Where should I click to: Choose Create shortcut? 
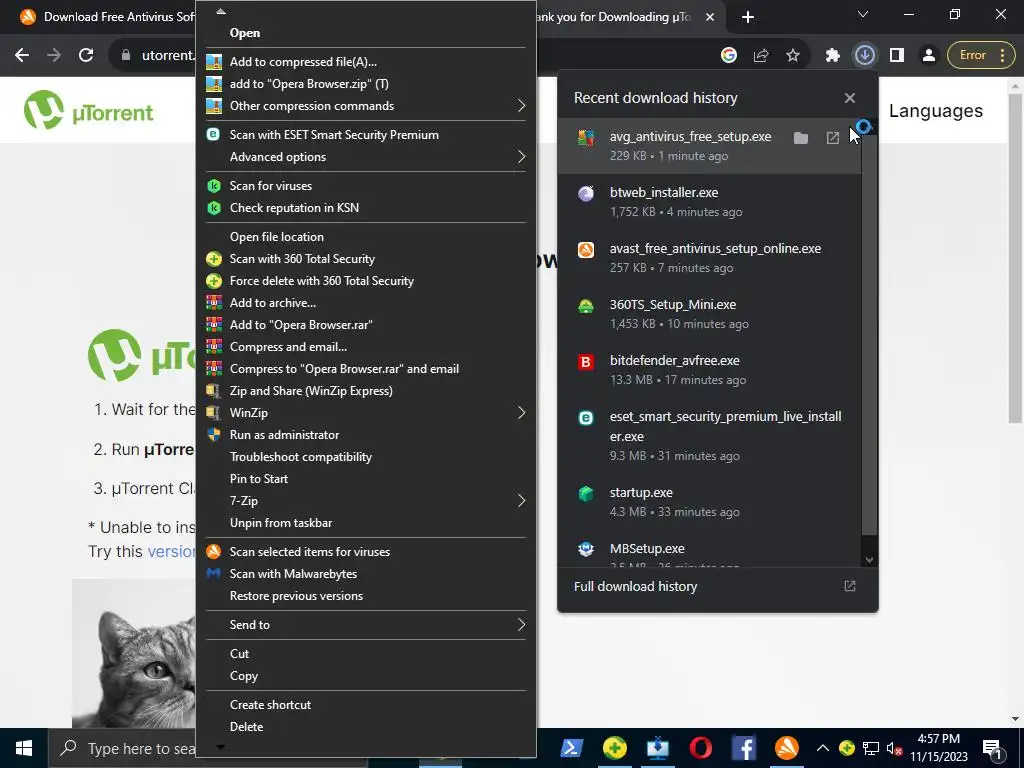pyautogui.click(x=366, y=705)
